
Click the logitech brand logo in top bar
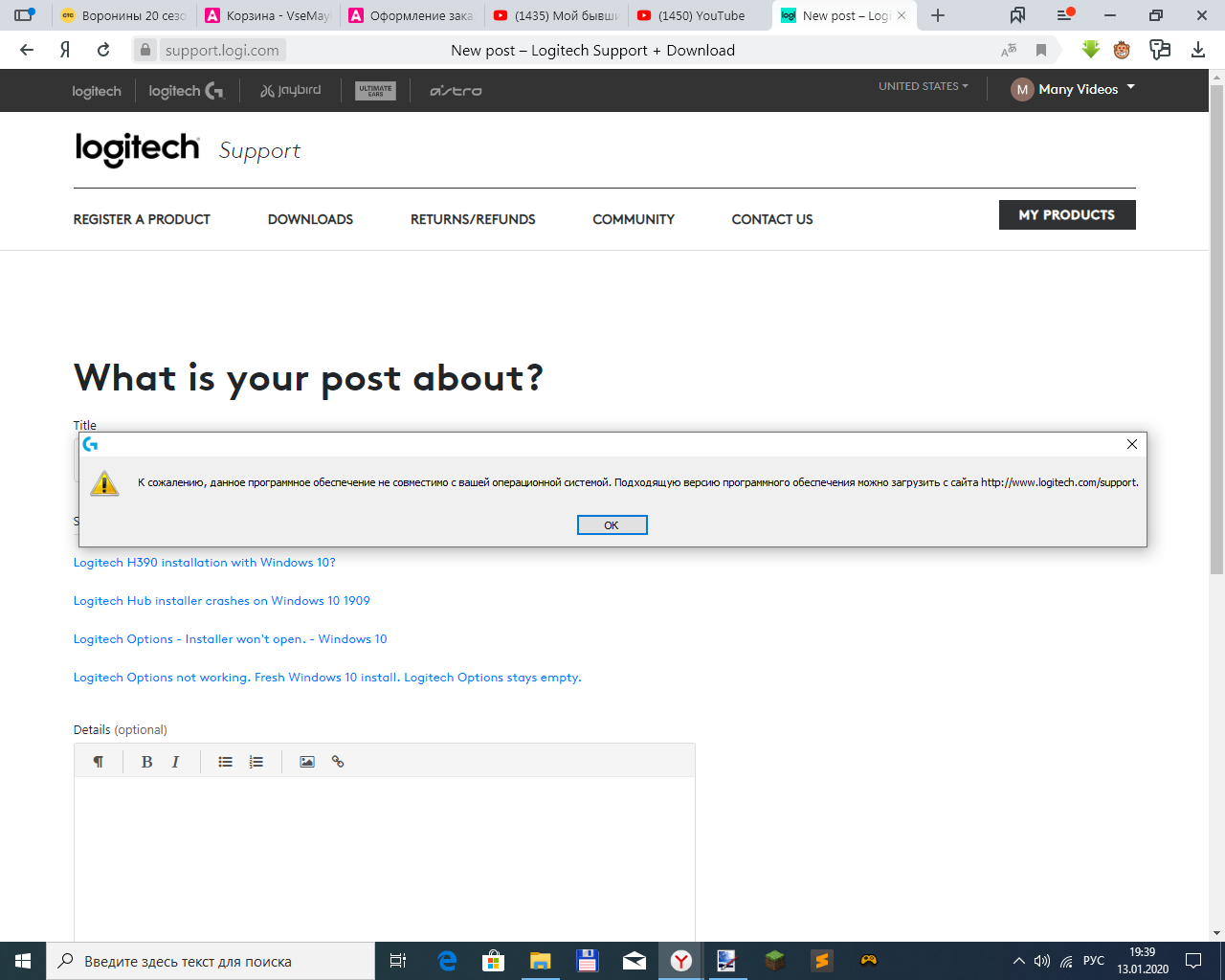(97, 91)
